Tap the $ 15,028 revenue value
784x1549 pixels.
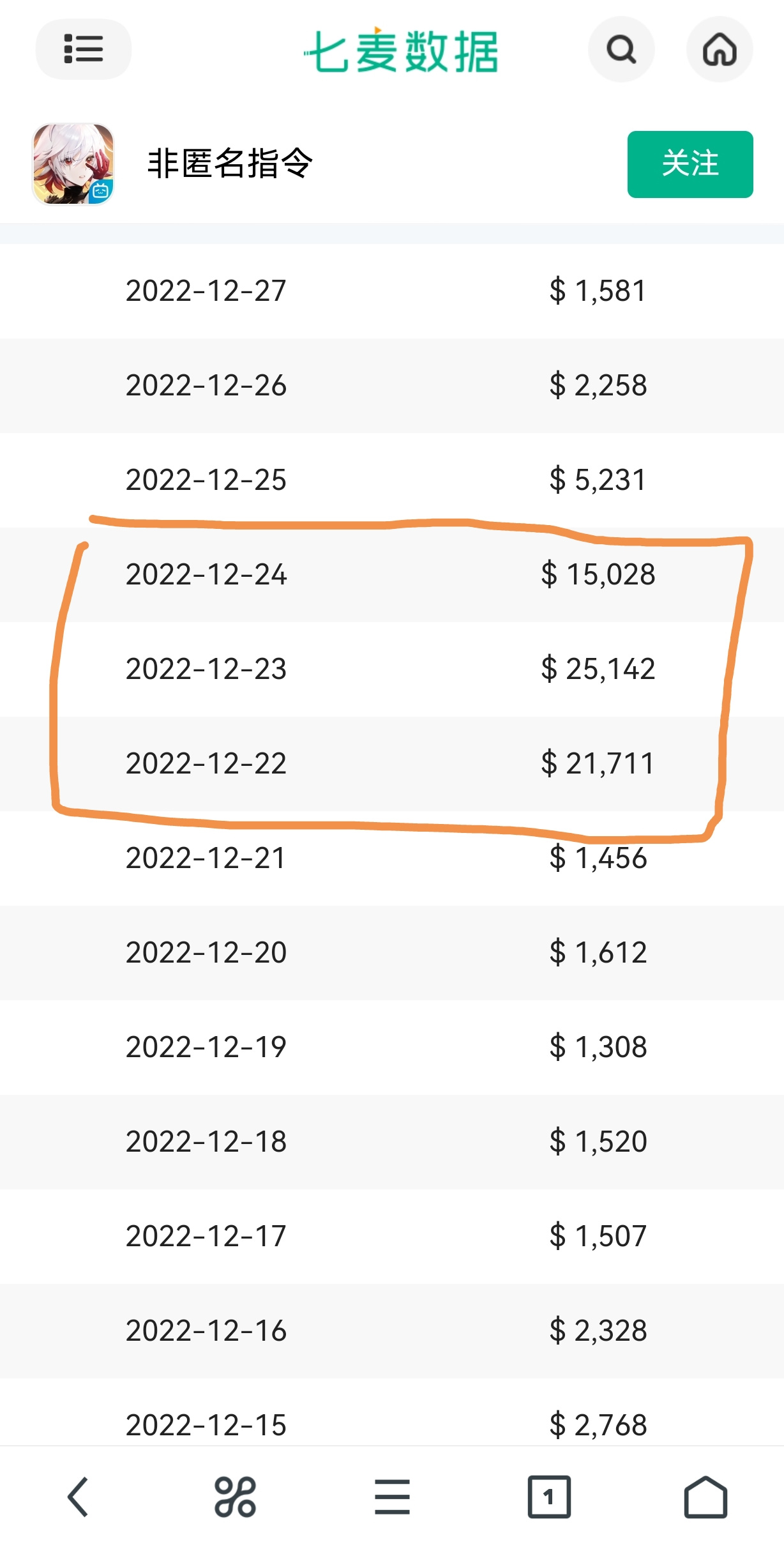(598, 574)
